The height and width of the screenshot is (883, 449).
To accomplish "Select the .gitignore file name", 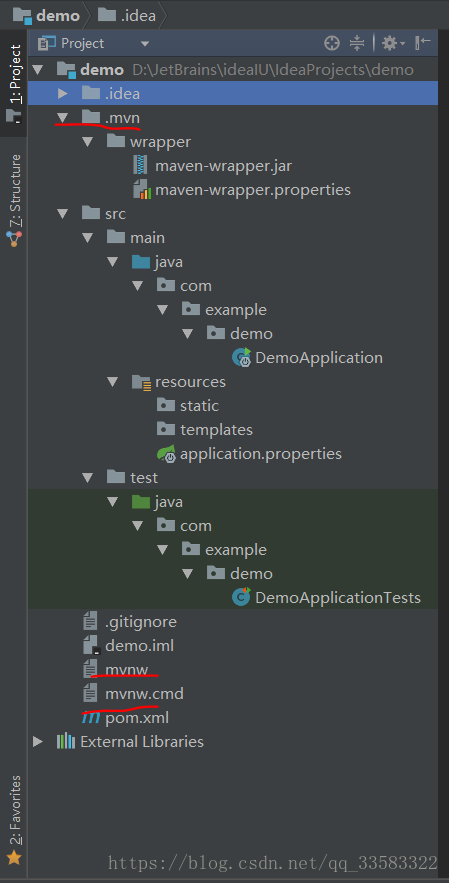I will point(141,622).
